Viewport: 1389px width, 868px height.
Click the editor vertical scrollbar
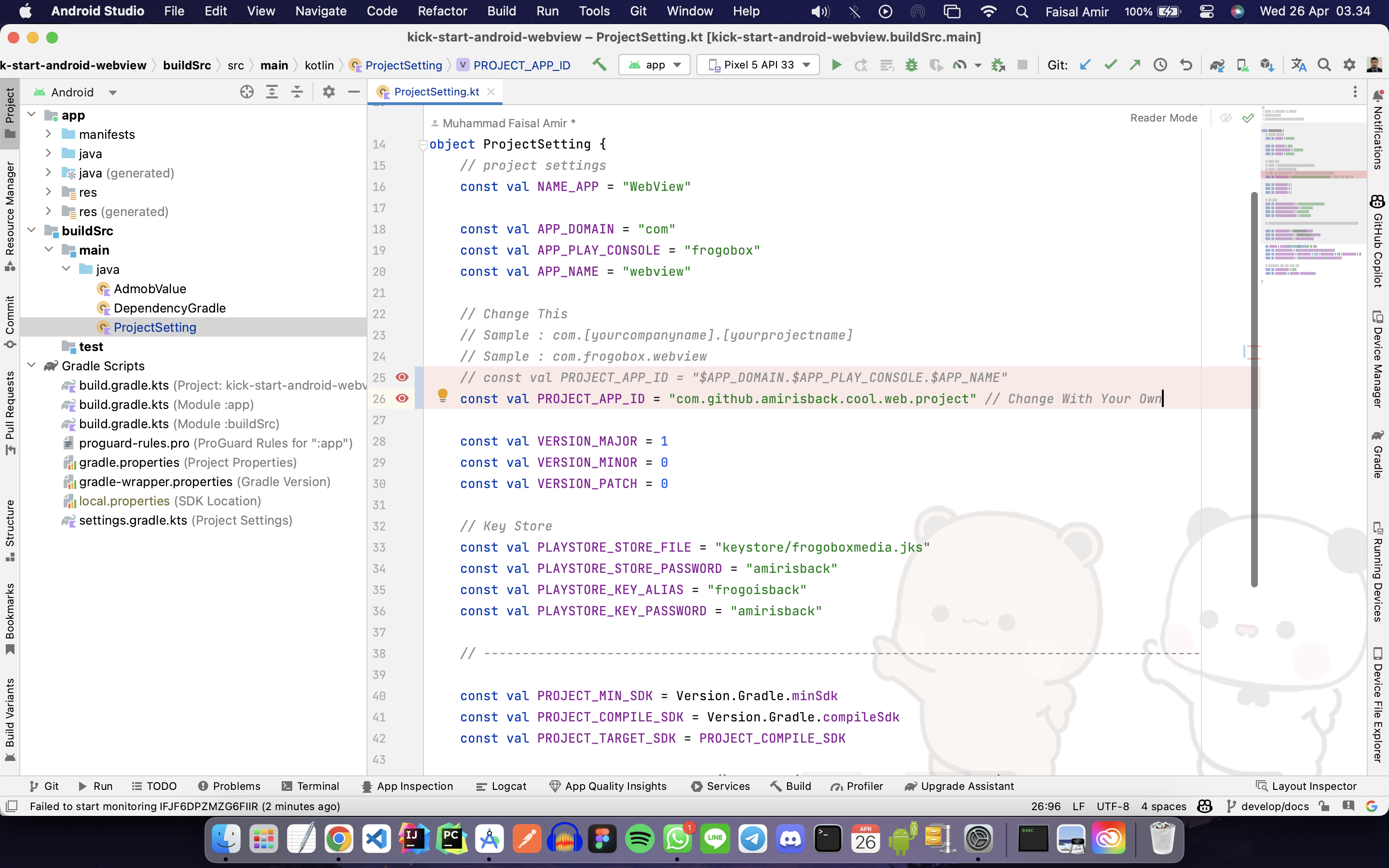[1253, 391]
